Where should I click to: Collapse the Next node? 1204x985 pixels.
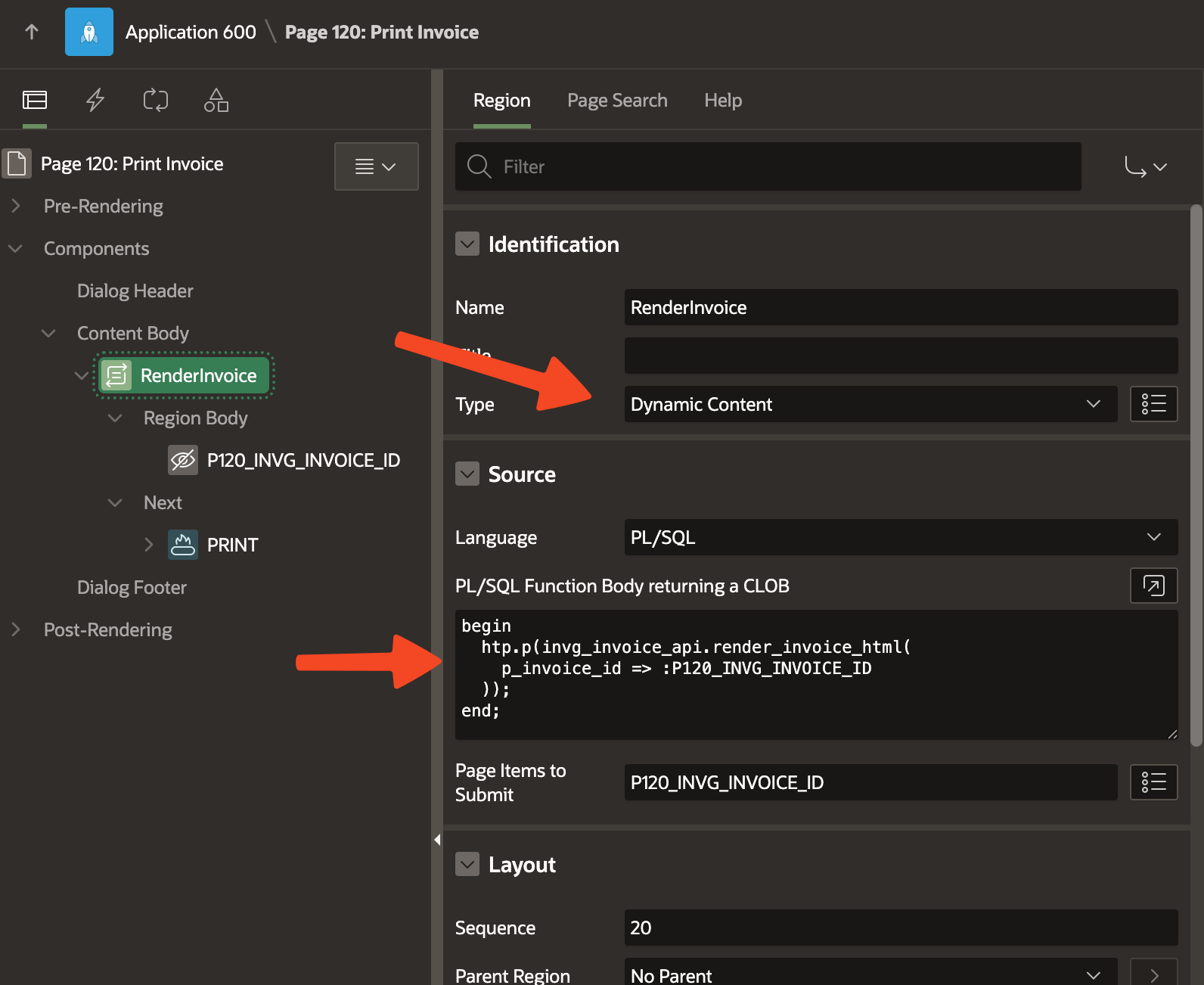tap(115, 502)
